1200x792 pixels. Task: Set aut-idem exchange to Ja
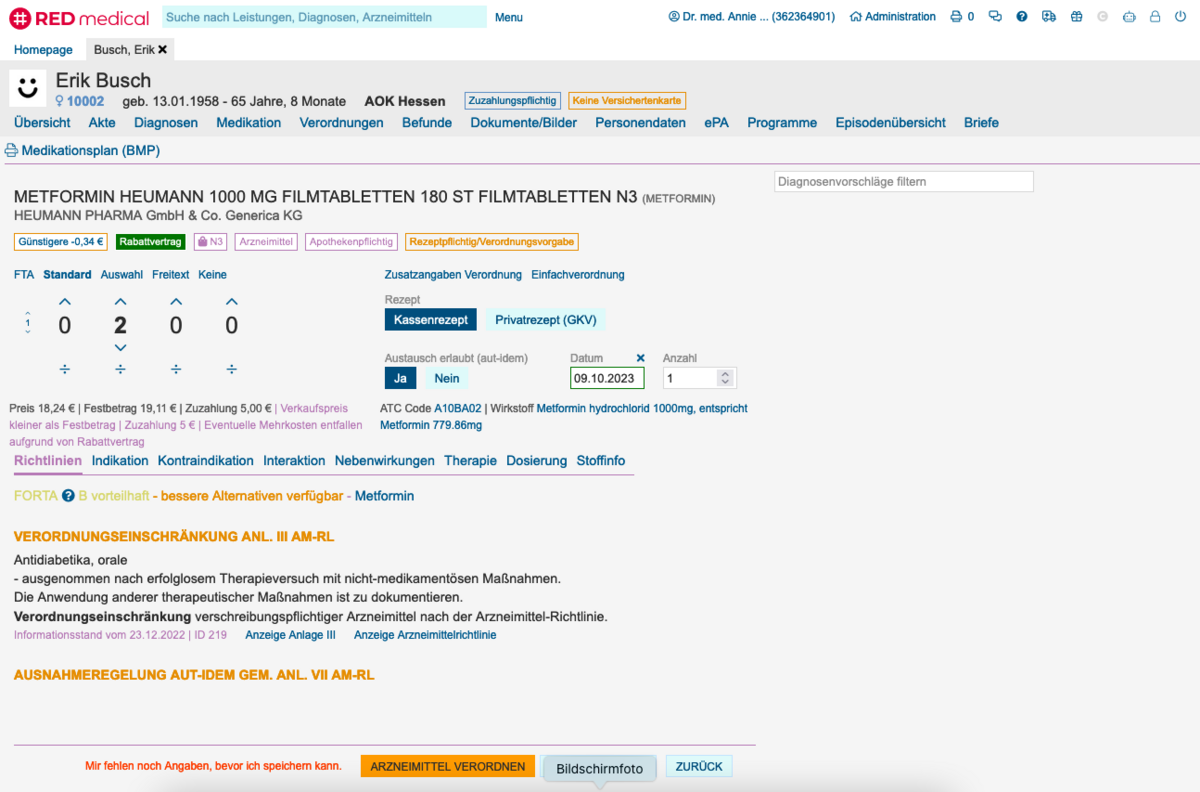400,378
